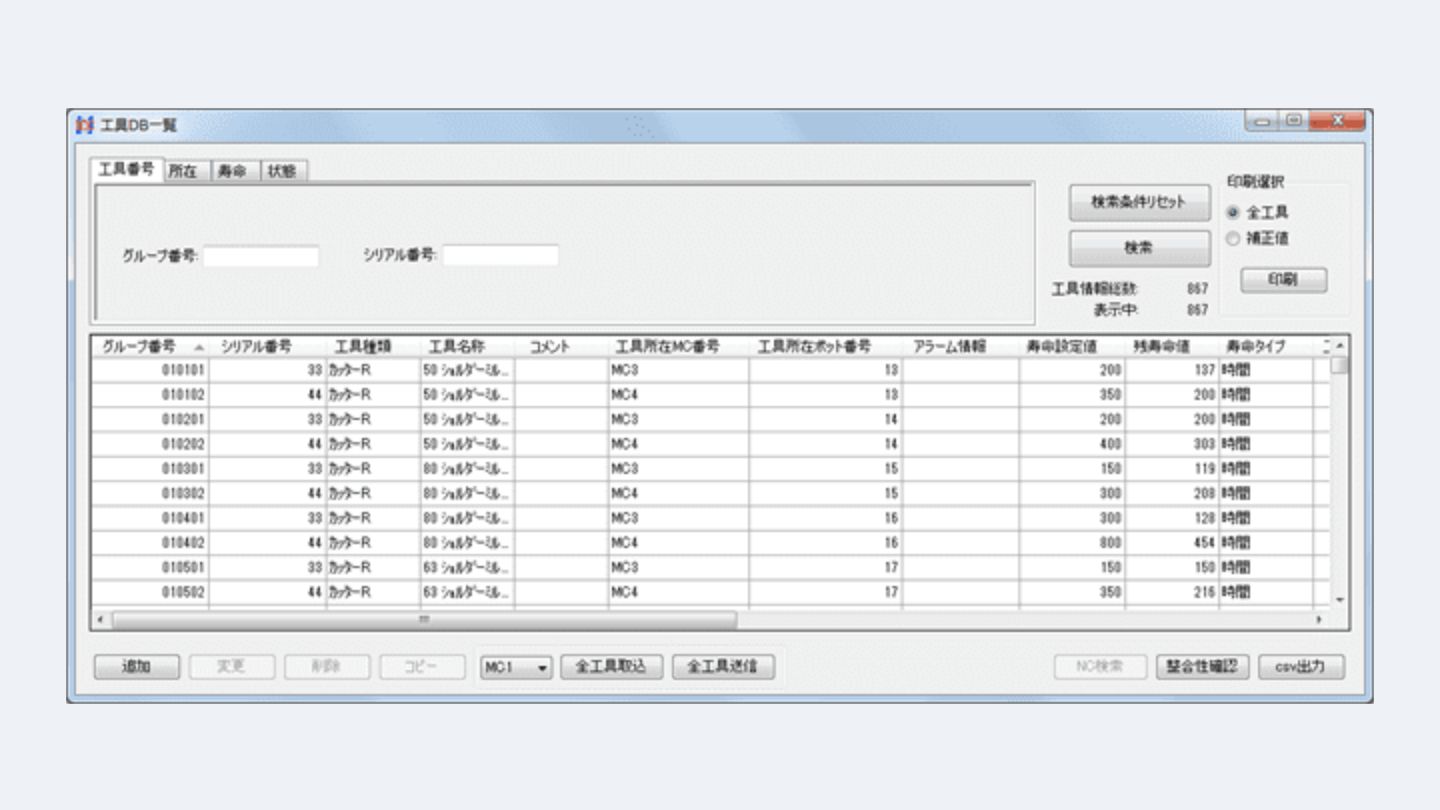The image size is (1440, 810).
Task: Switch to the 状態 tab
Action: pyautogui.click(x=284, y=171)
